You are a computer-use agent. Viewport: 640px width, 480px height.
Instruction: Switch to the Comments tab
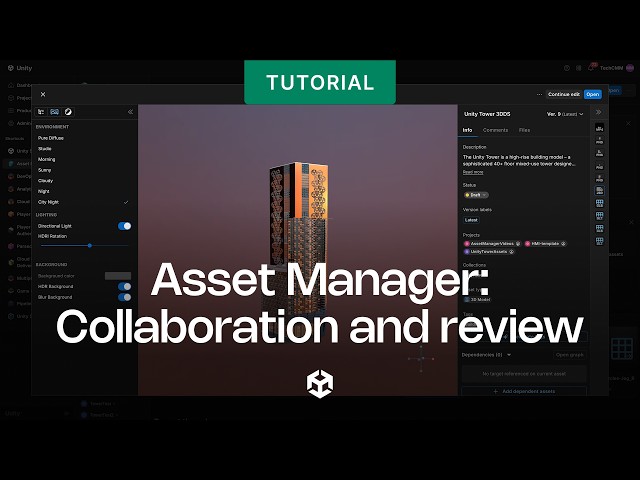(496, 130)
